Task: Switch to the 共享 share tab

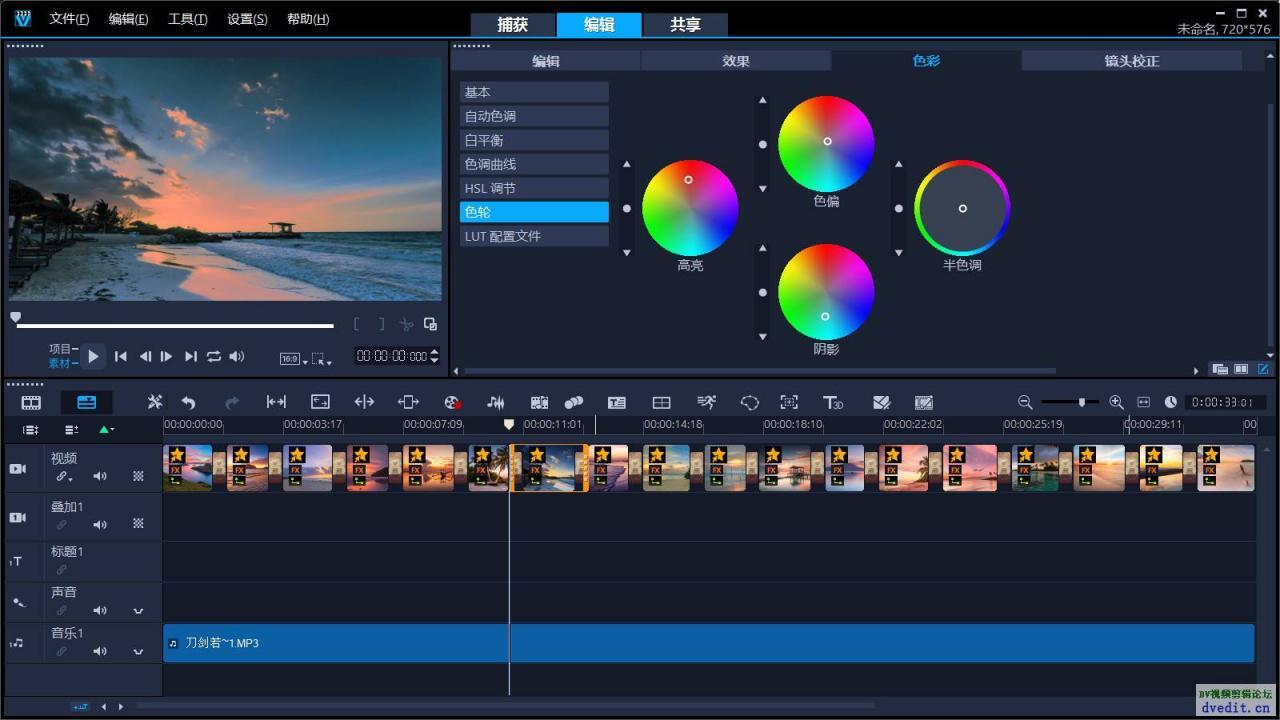Action: tap(685, 25)
